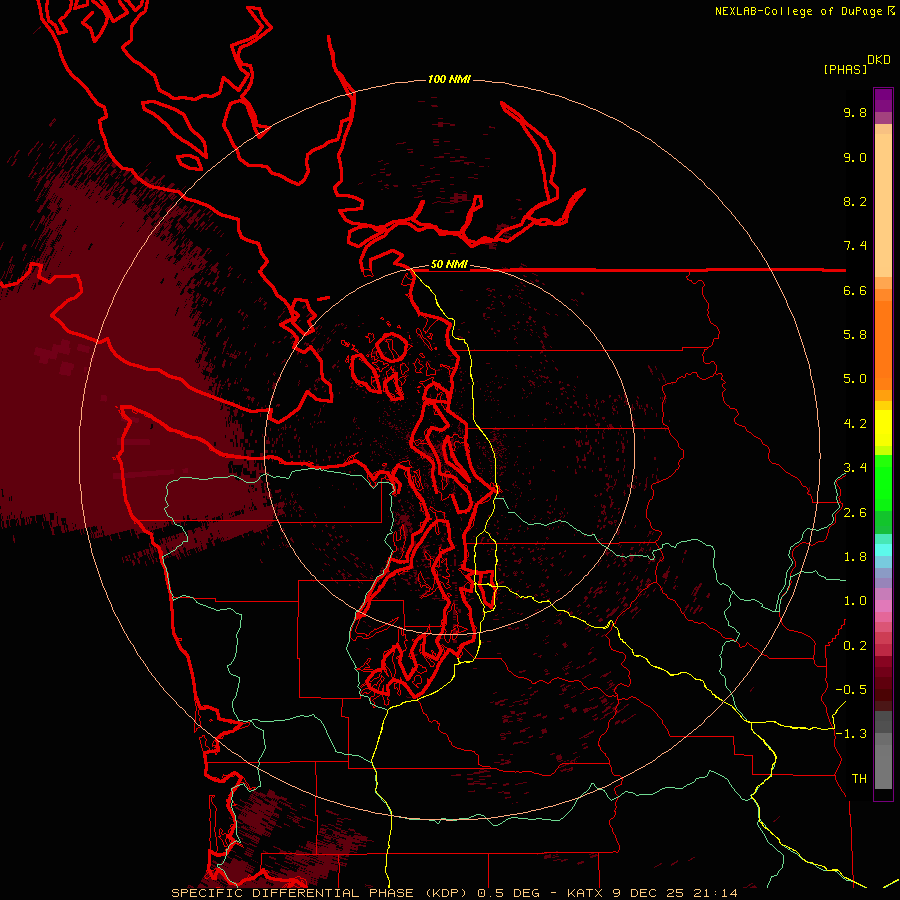
Task: Click the yellow segment of the color bar
Action: (x=883, y=428)
